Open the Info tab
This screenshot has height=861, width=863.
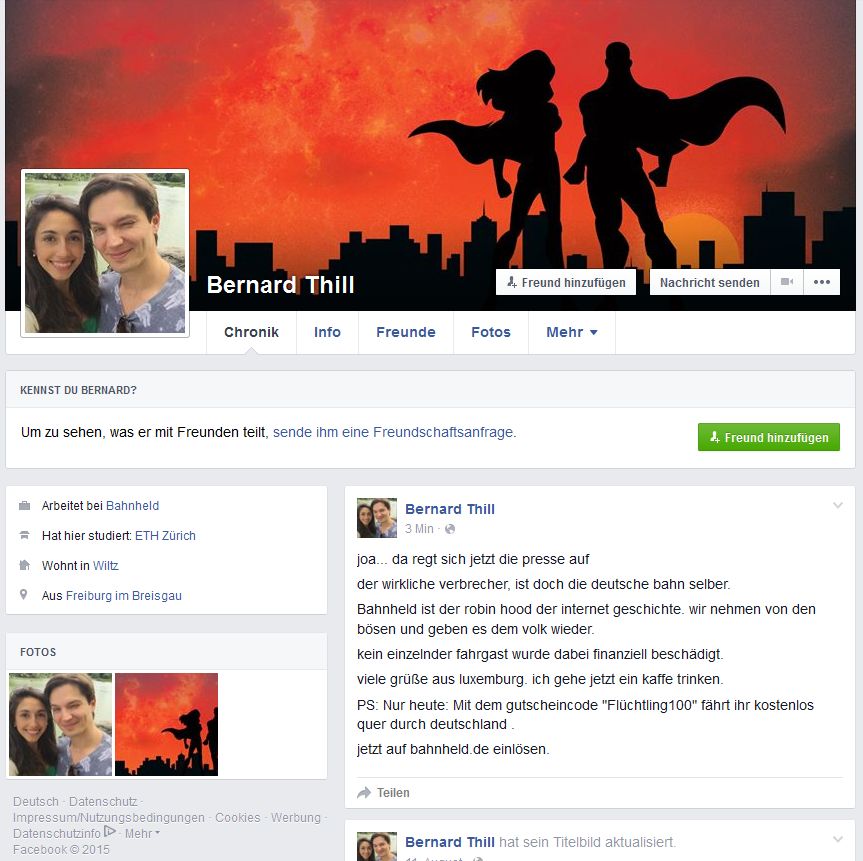coord(327,332)
